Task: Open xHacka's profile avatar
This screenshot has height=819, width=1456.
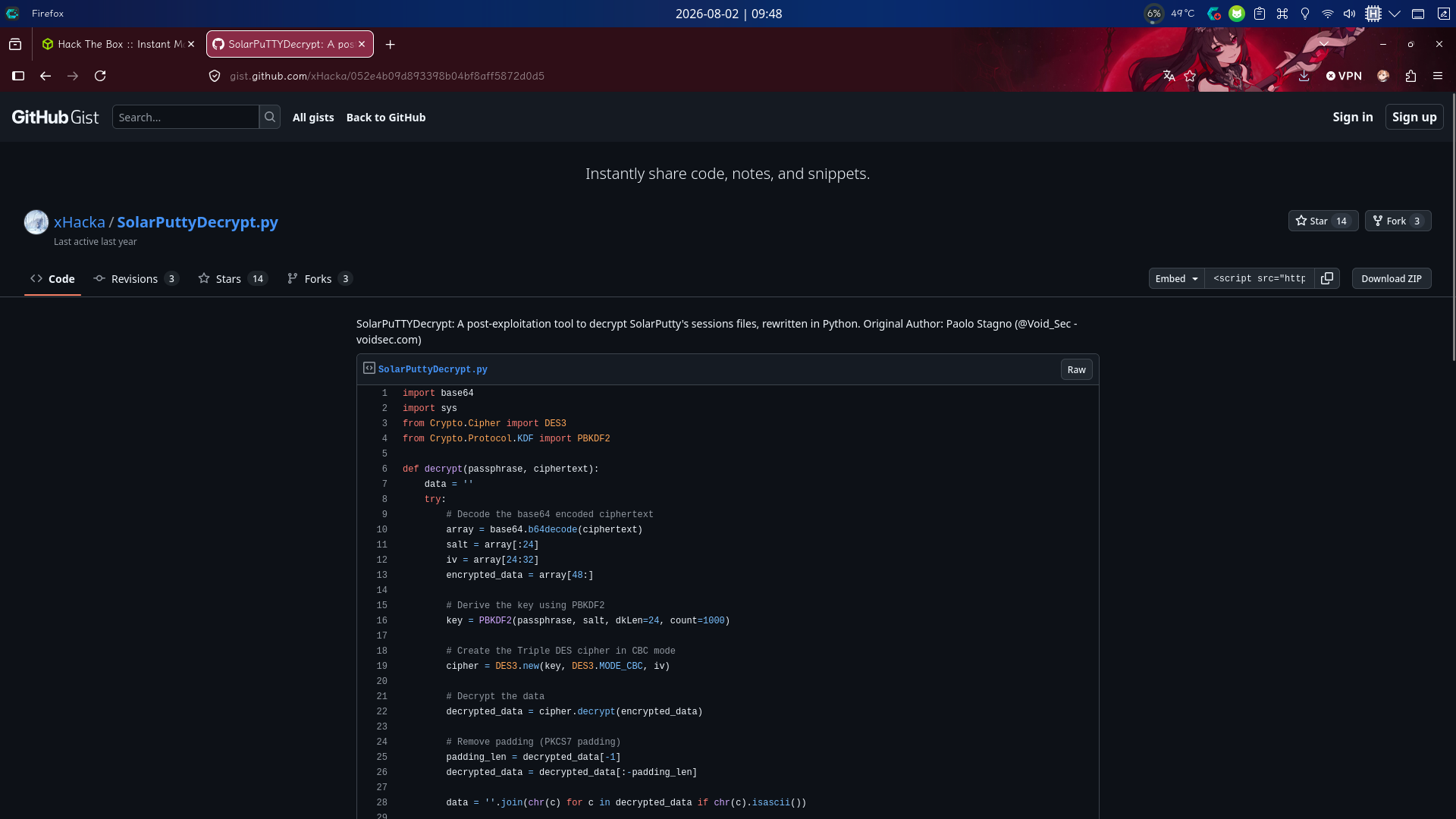Action: click(x=36, y=222)
